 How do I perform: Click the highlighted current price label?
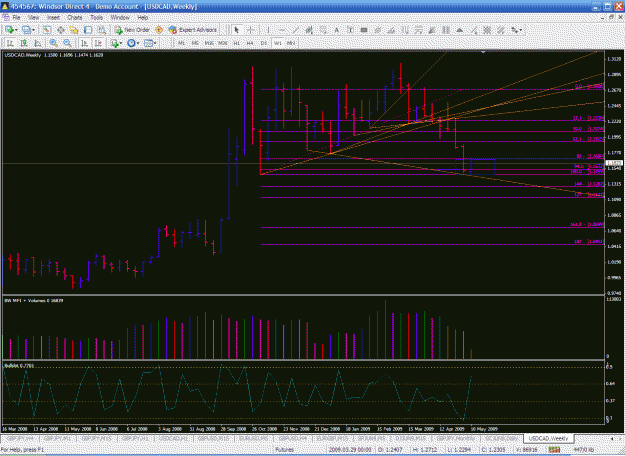click(613, 163)
